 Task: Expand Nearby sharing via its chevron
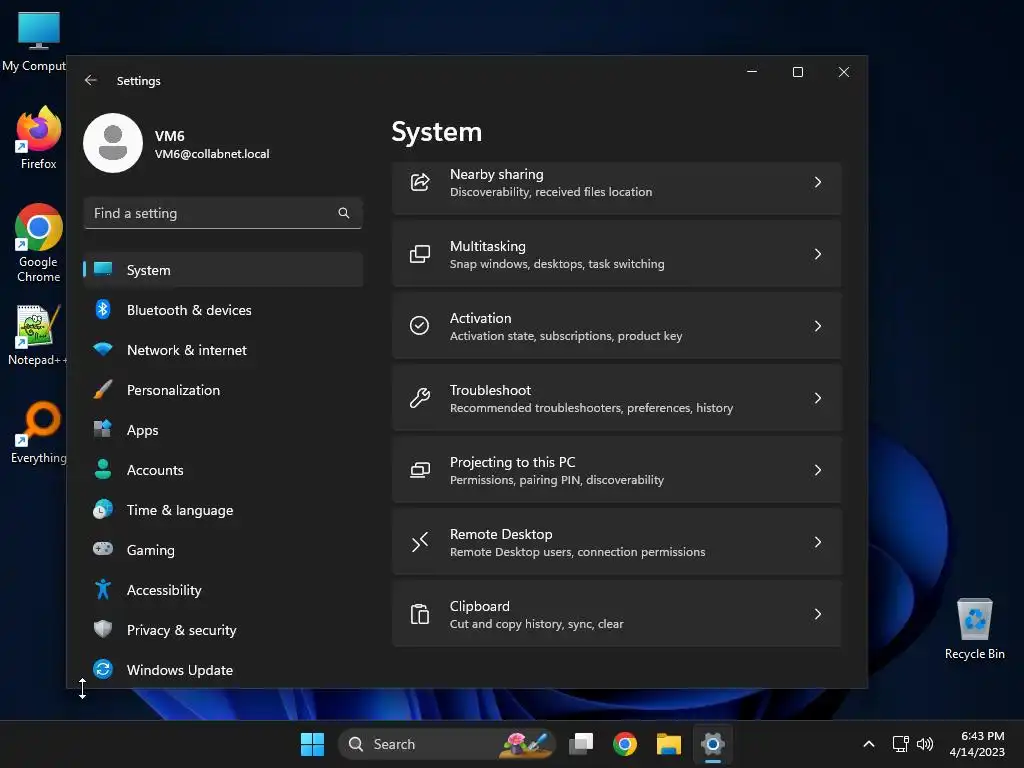pyautogui.click(x=818, y=182)
